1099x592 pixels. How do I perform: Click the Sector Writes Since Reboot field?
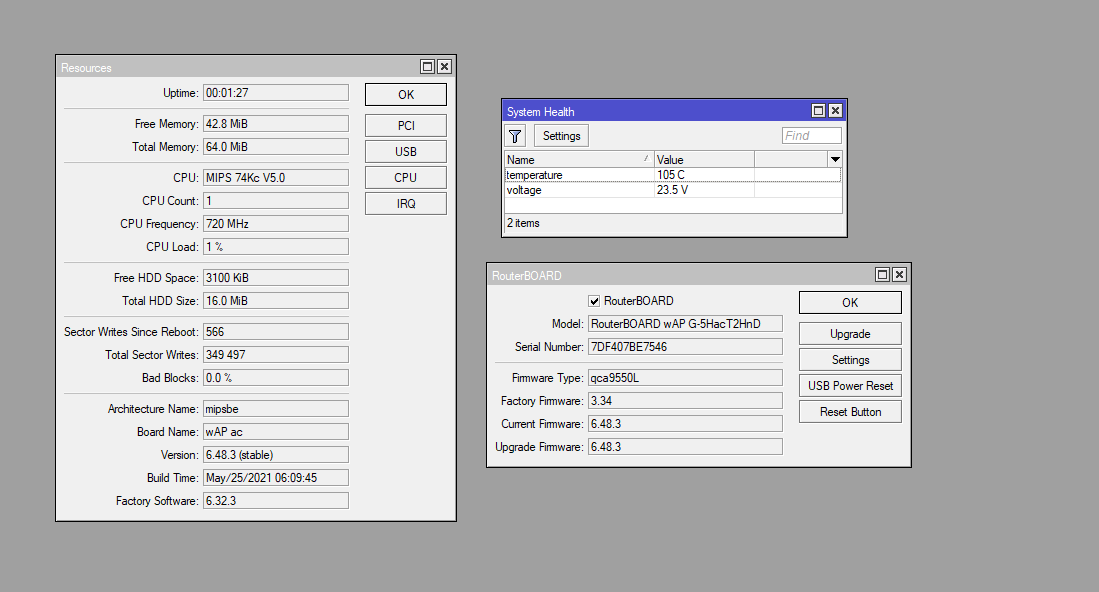275,331
